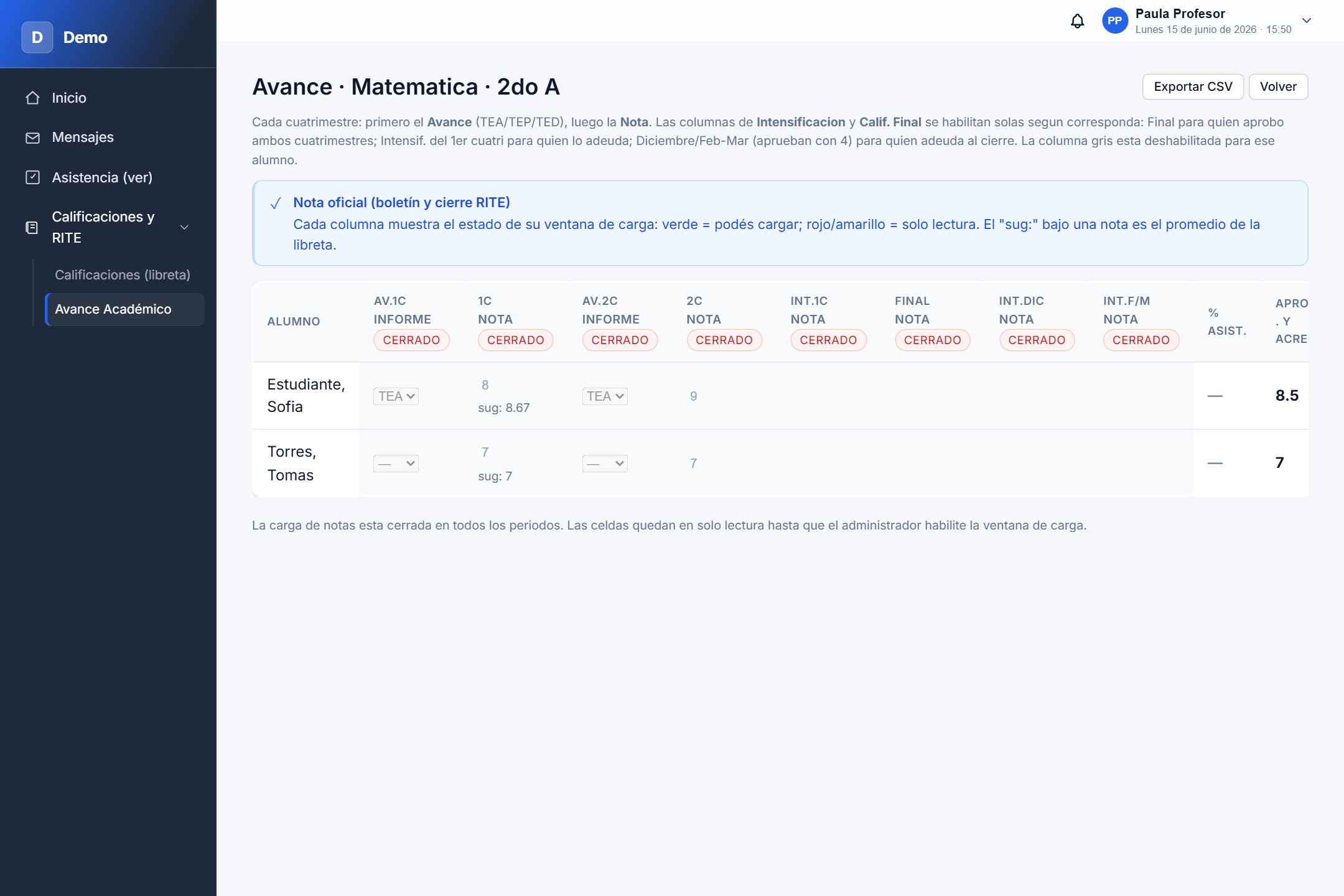The height and width of the screenshot is (896, 1344).
Task: Click the PP user avatar
Action: tap(1114, 21)
